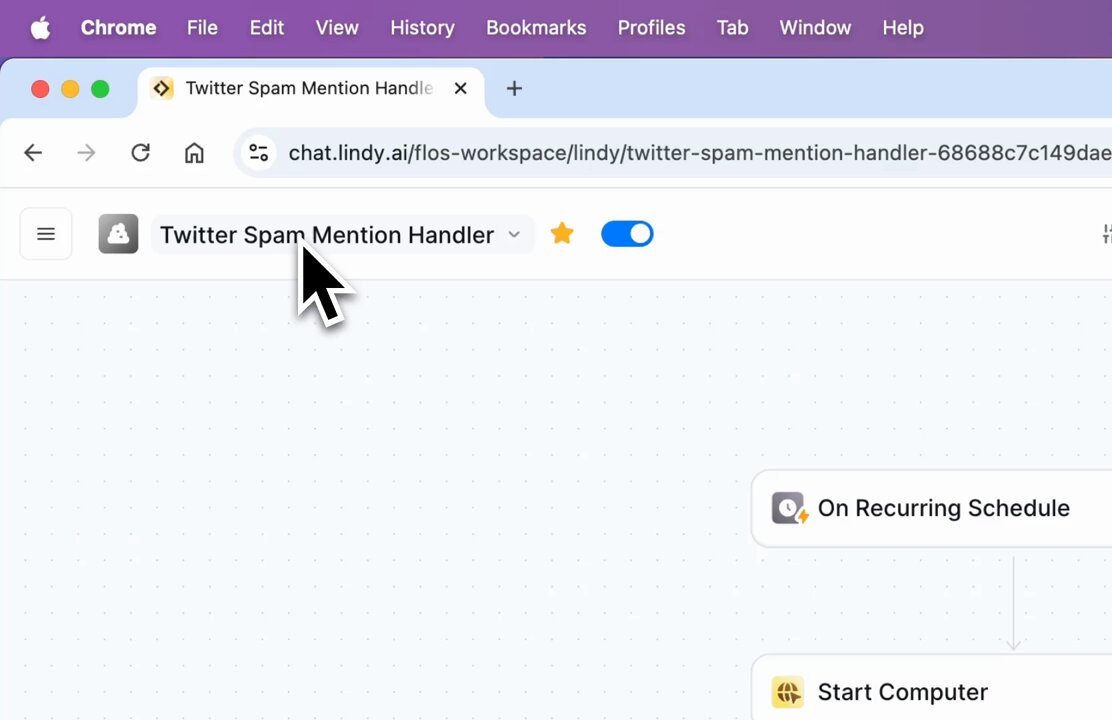Click the gray agent avatar icon

click(118, 234)
